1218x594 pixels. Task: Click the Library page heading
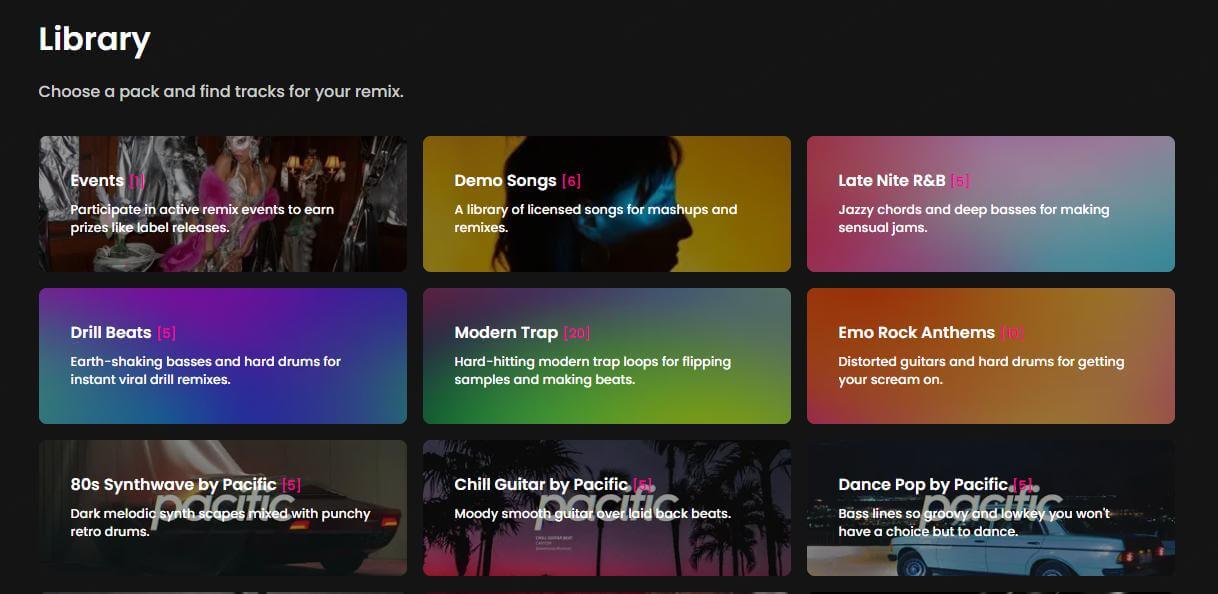click(x=94, y=40)
